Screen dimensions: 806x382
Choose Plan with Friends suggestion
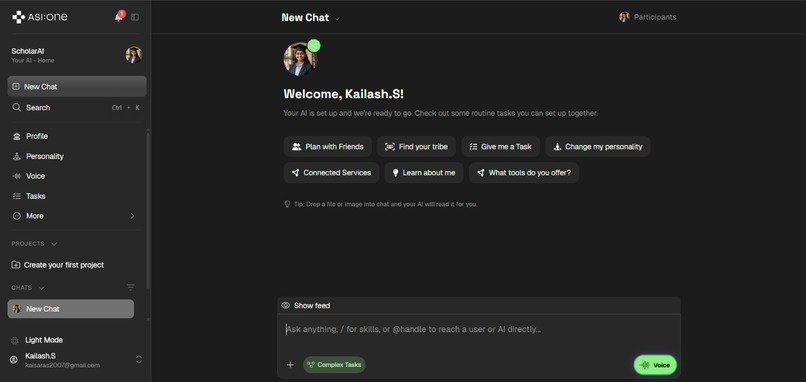tap(327, 147)
